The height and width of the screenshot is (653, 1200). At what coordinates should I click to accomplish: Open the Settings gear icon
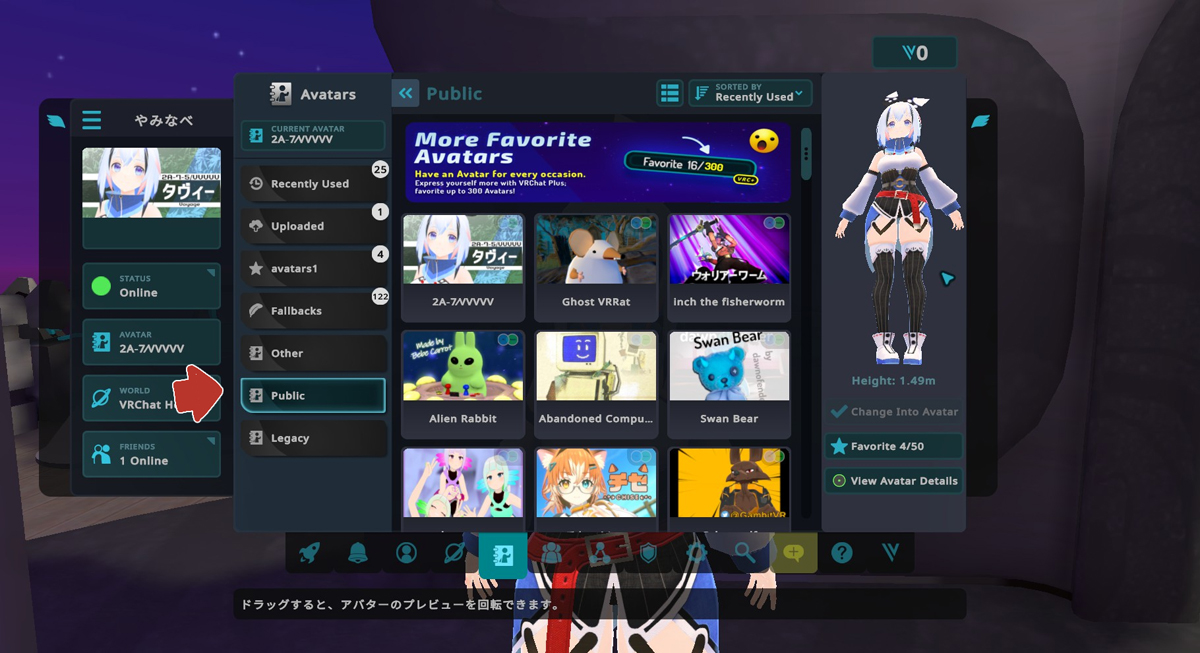tap(696, 553)
